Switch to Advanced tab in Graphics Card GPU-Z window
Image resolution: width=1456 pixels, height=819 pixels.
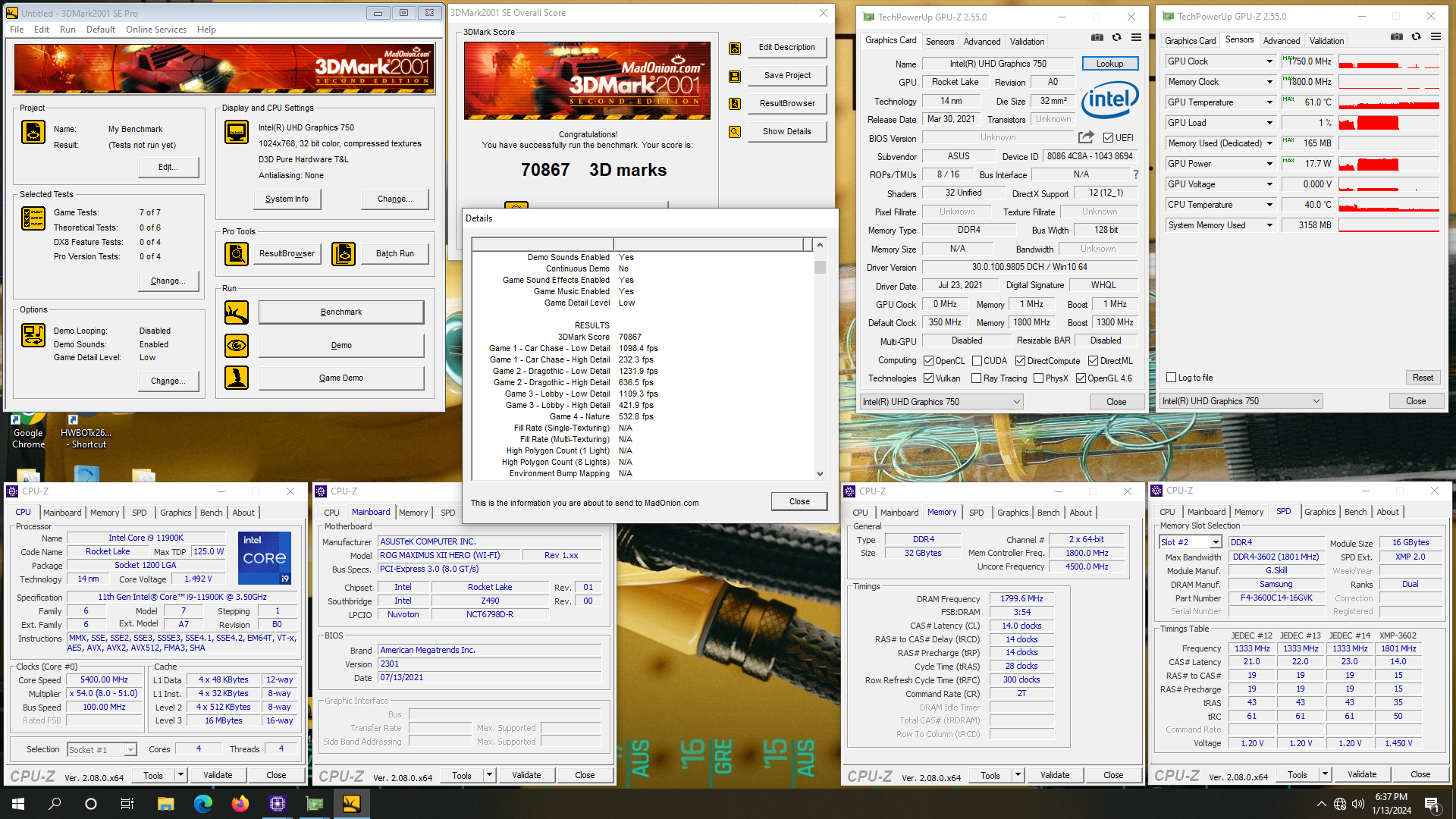(981, 41)
